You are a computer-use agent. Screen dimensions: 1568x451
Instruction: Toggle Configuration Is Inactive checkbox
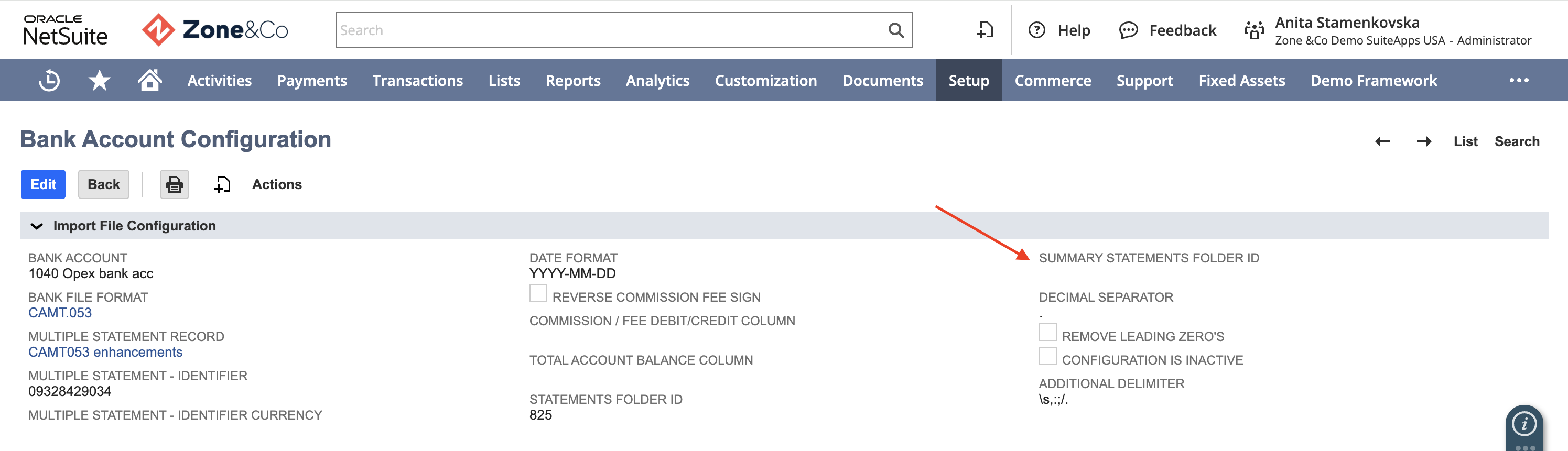click(1047, 356)
